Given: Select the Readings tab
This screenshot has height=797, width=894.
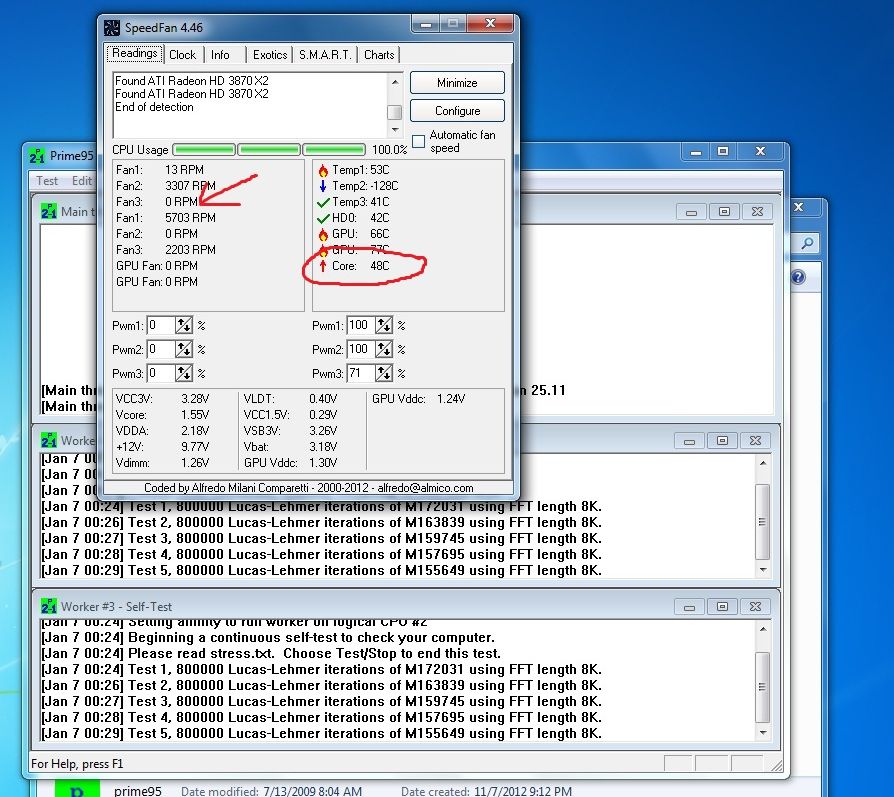Looking at the screenshot, I should pyautogui.click(x=135, y=53).
